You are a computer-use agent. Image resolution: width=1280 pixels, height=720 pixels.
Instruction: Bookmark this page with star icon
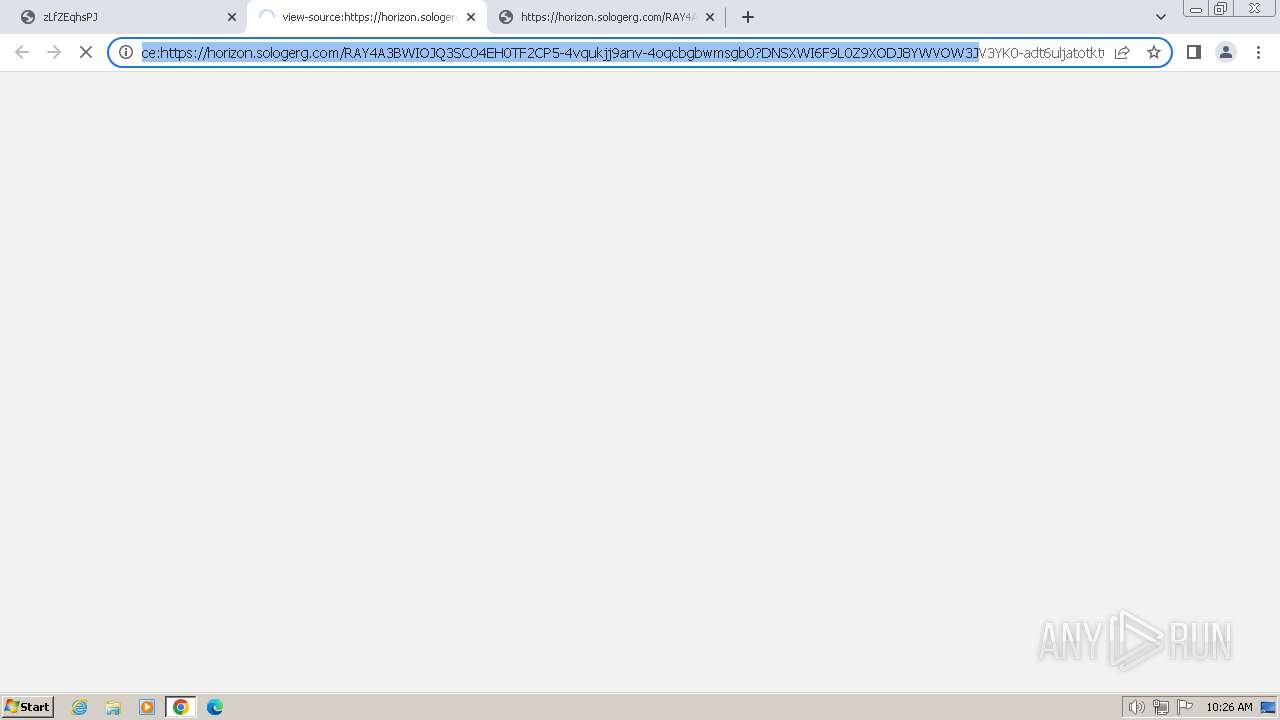pyautogui.click(x=1154, y=52)
